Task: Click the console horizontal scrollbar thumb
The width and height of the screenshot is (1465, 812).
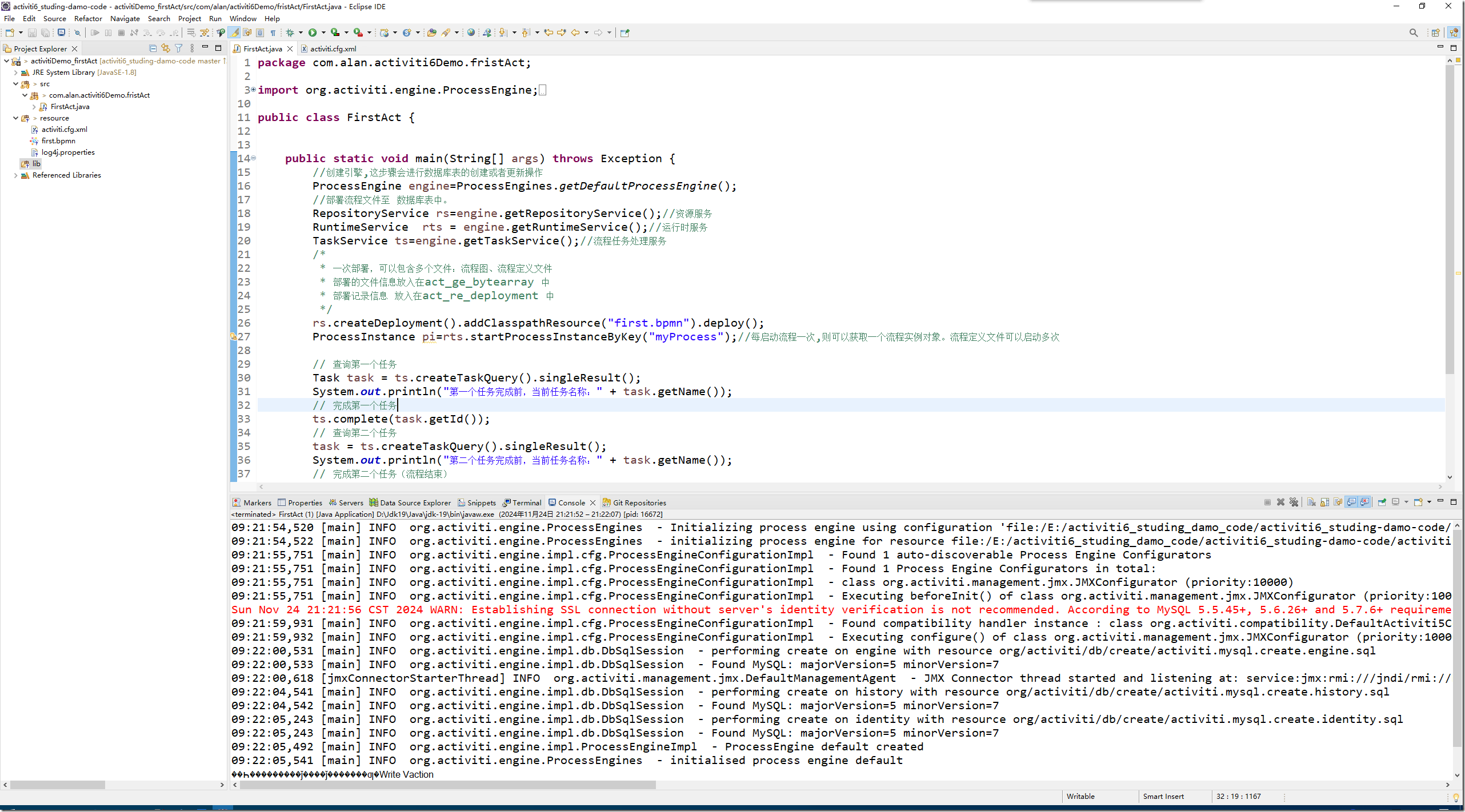Action: 448,785
